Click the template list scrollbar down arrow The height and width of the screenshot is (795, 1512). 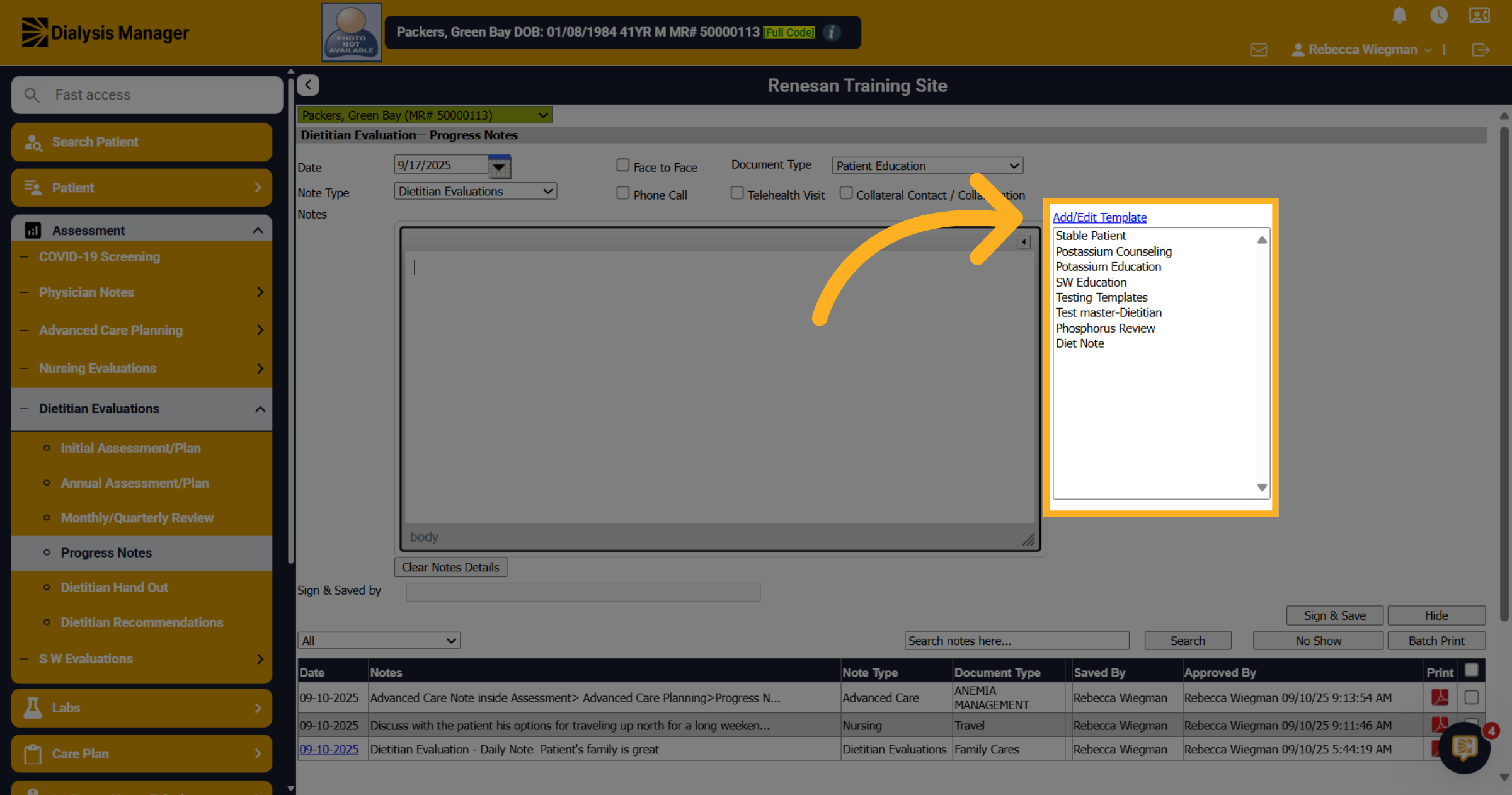(1262, 488)
